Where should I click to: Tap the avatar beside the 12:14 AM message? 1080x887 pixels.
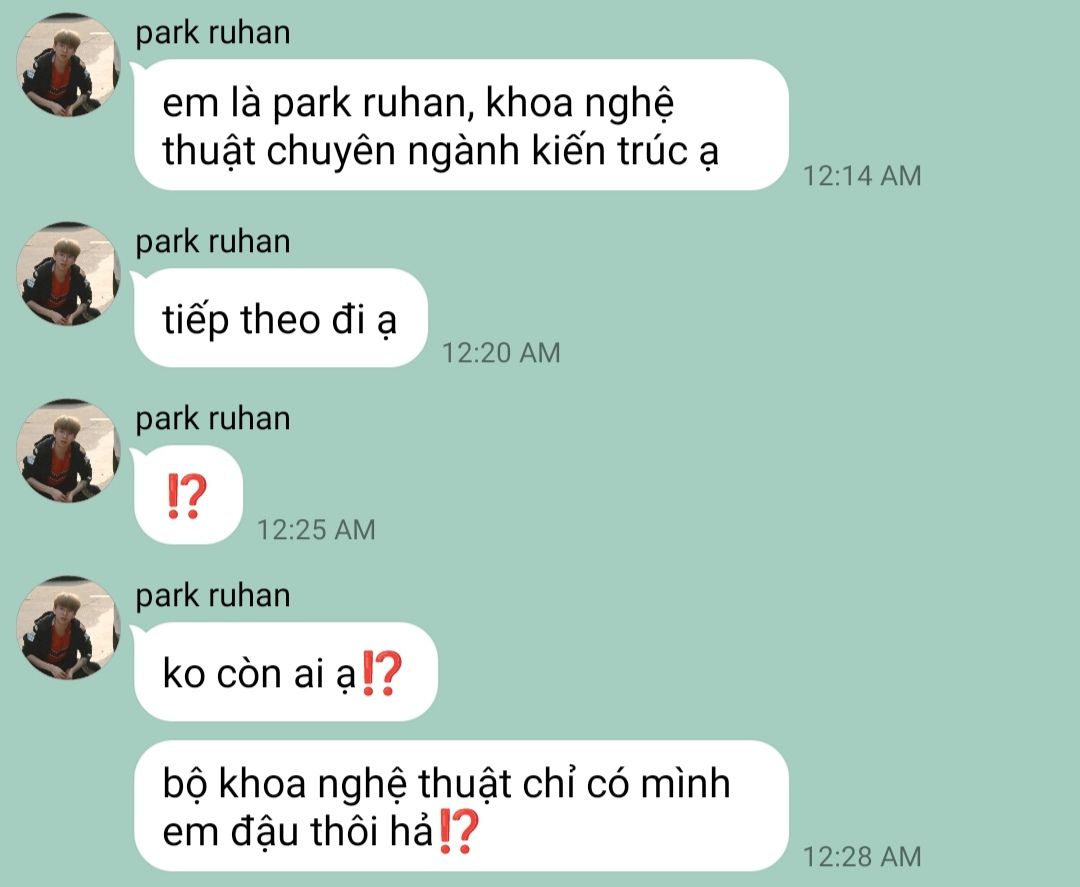(68, 65)
